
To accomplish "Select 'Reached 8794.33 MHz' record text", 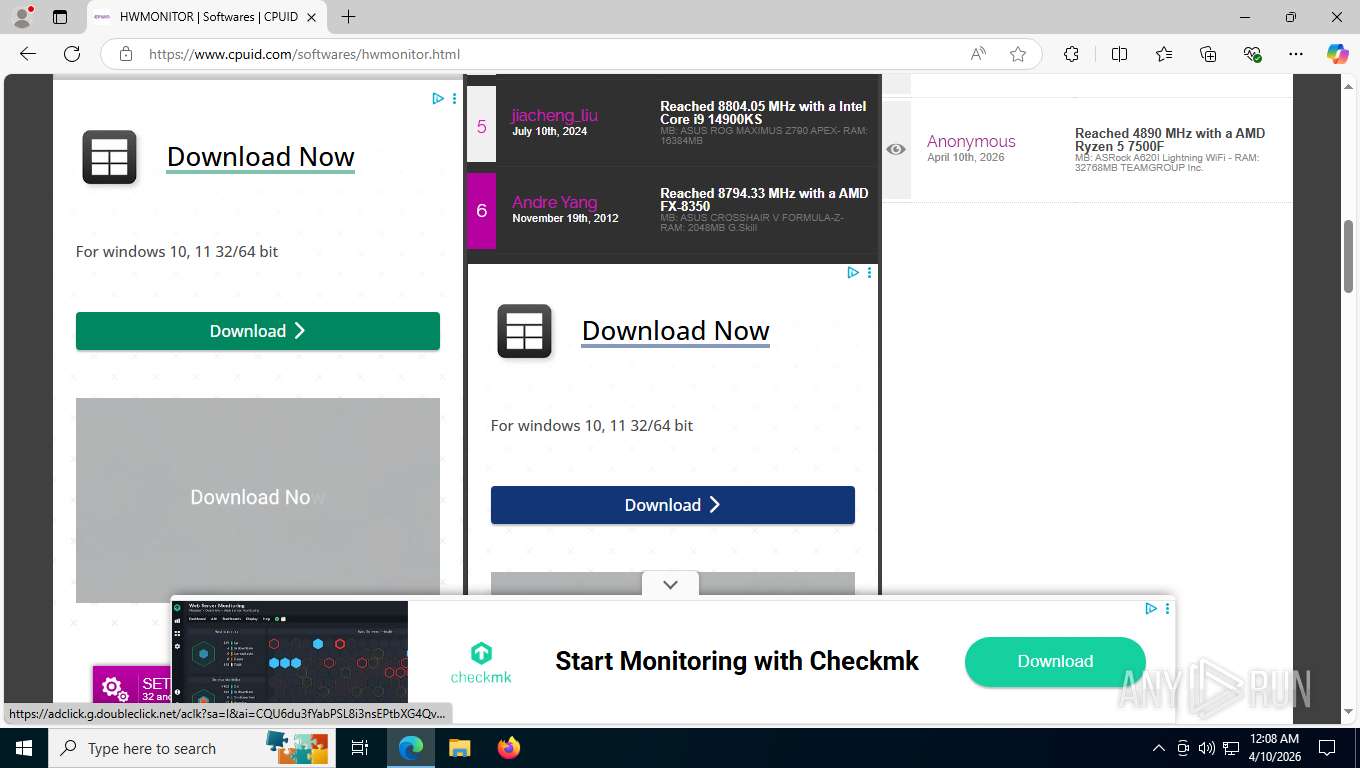I will click(764, 200).
